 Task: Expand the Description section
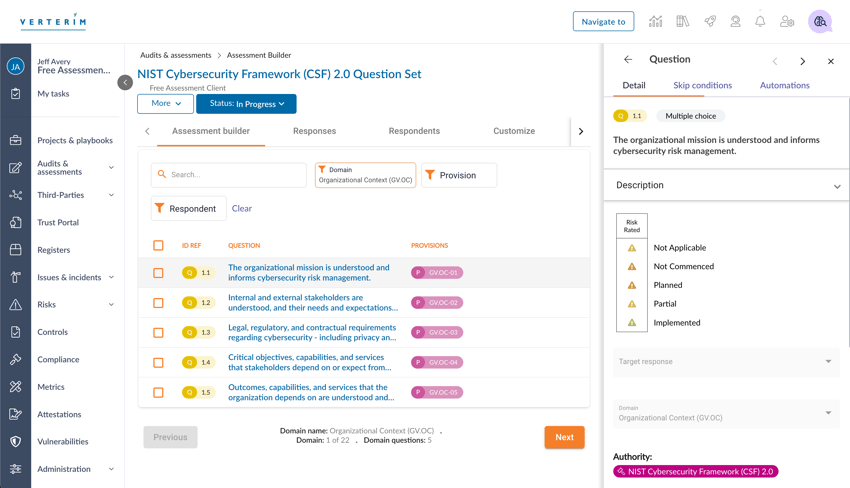[x=726, y=185]
